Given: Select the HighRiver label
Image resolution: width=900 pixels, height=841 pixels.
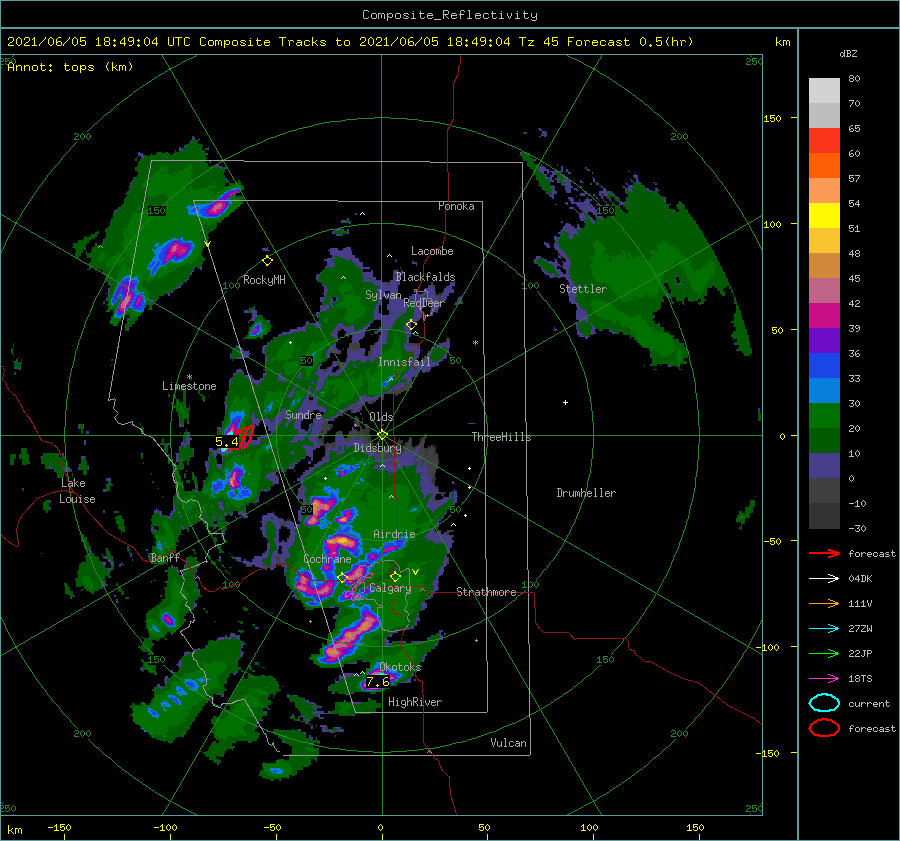Looking at the screenshot, I should click(x=415, y=702).
